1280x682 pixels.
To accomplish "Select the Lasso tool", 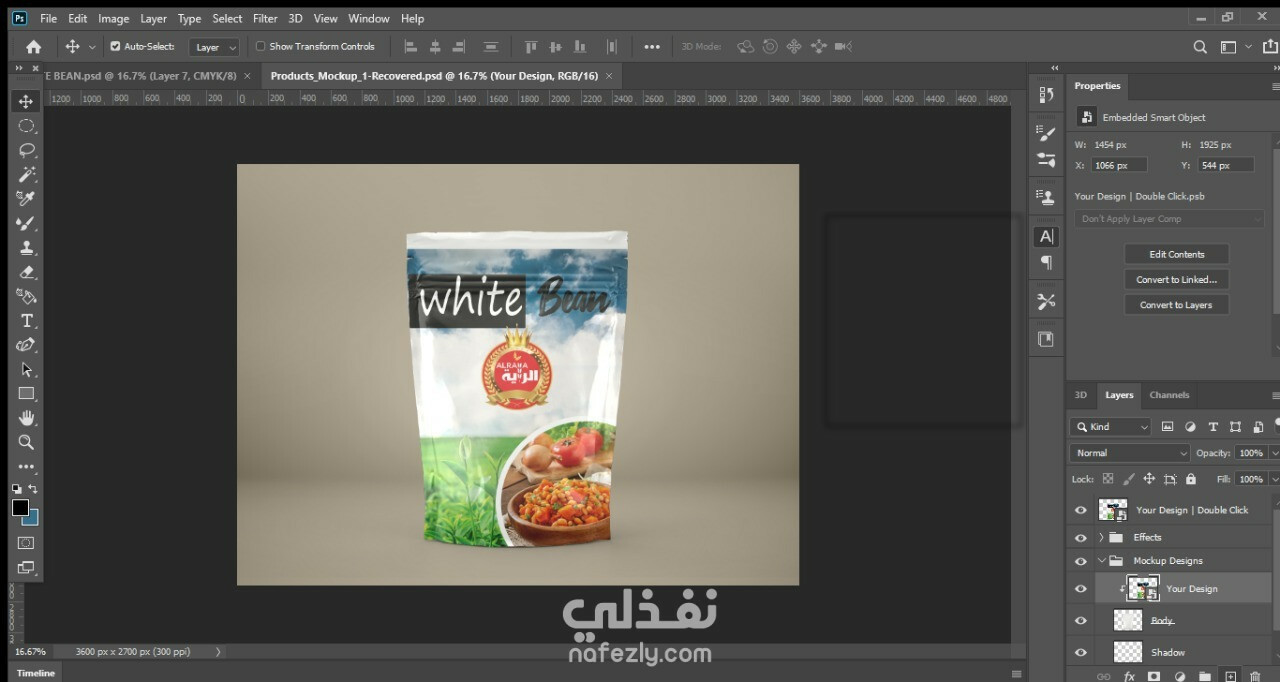I will point(26,150).
